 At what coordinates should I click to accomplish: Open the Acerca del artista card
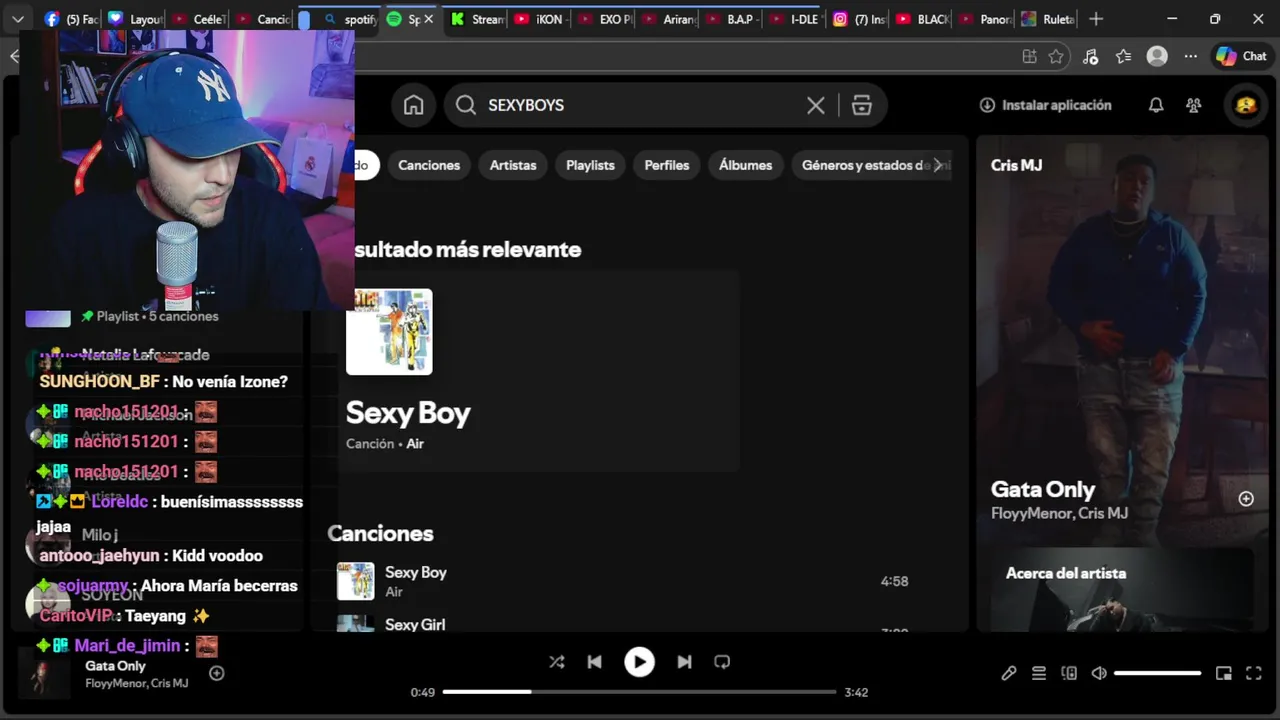click(x=1122, y=590)
